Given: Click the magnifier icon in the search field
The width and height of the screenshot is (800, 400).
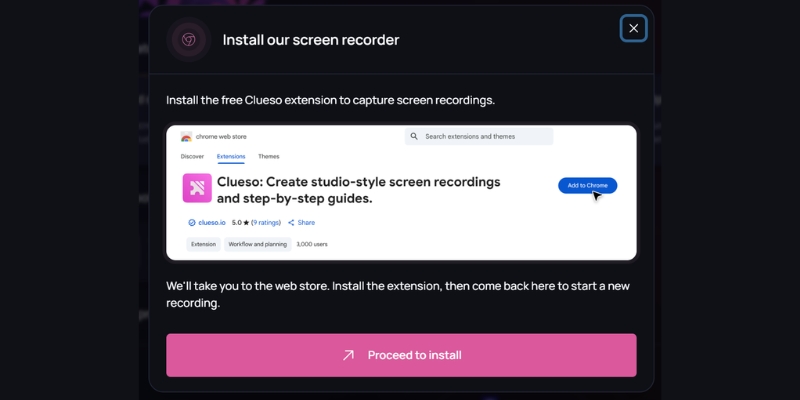Looking at the screenshot, I should 414,136.
